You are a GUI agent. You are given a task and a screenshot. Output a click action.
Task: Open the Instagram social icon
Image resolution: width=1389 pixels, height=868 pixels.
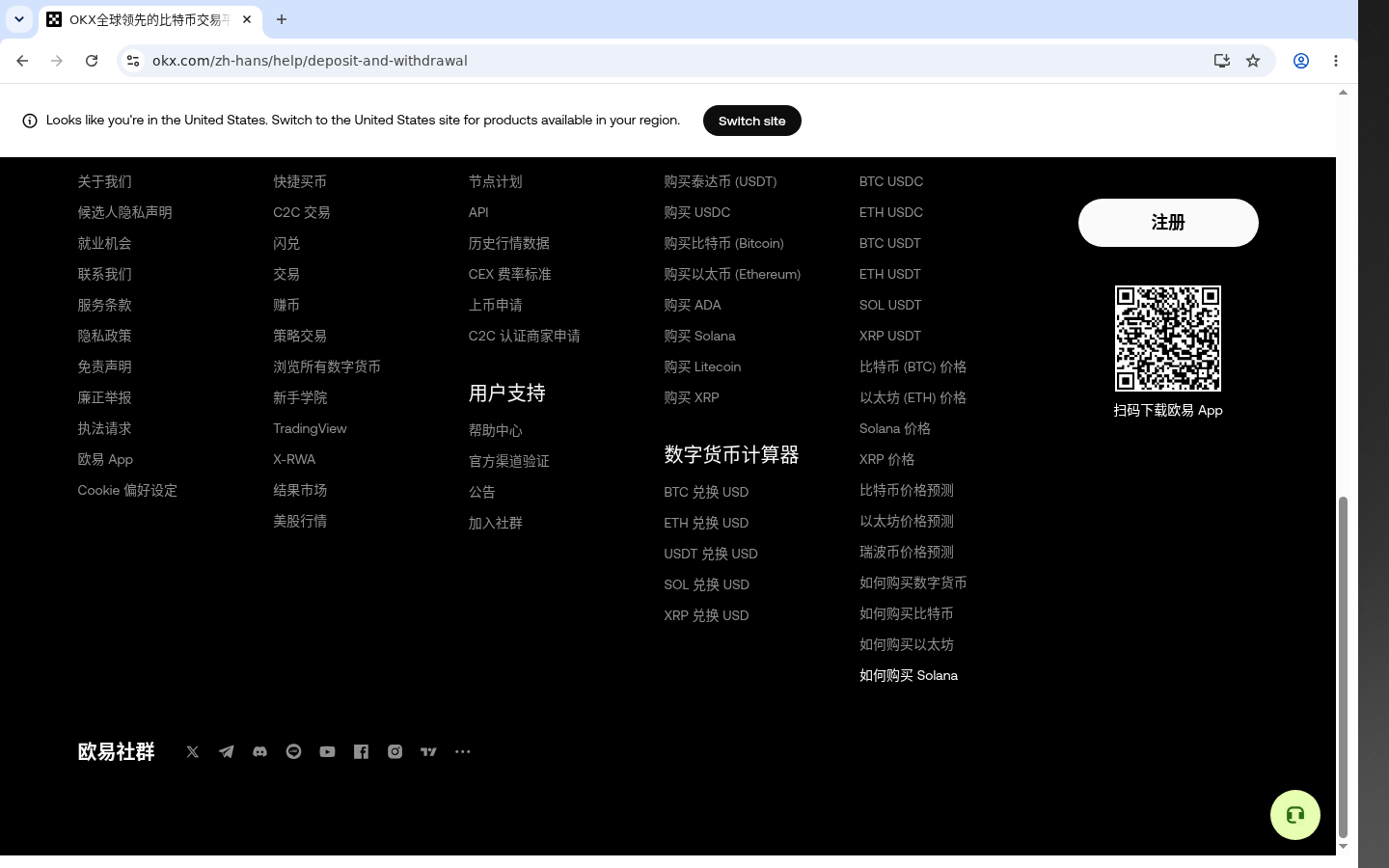395,752
